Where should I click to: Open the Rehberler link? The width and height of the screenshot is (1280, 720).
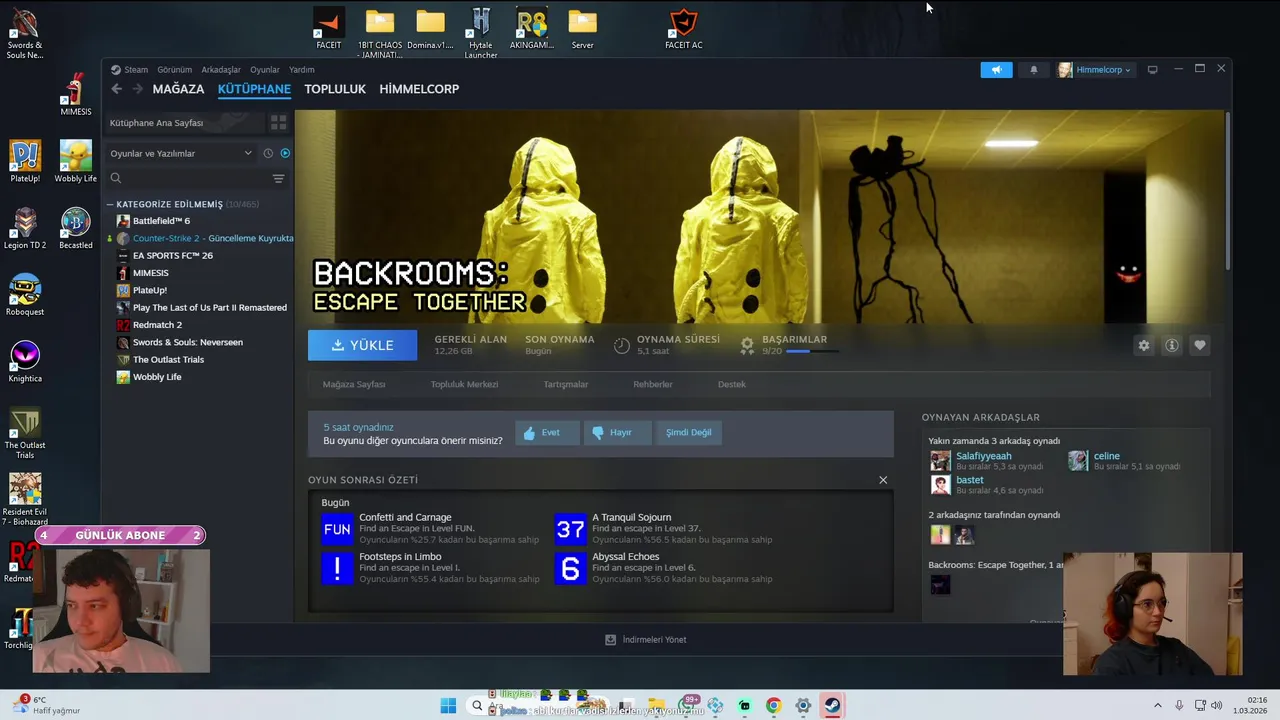[653, 384]
